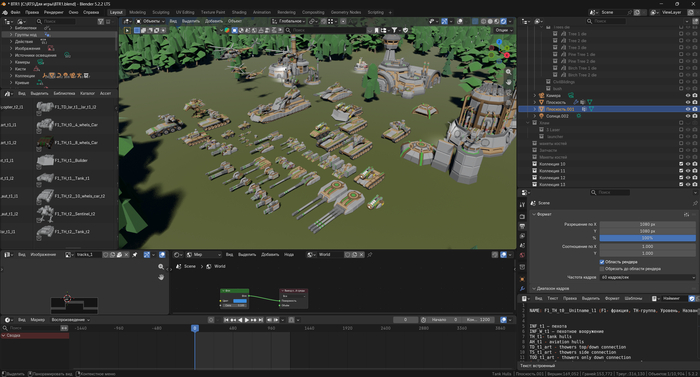Enable Обрезать до области рендера checkbox
The image size is (700, 377).
click(602, 269)
